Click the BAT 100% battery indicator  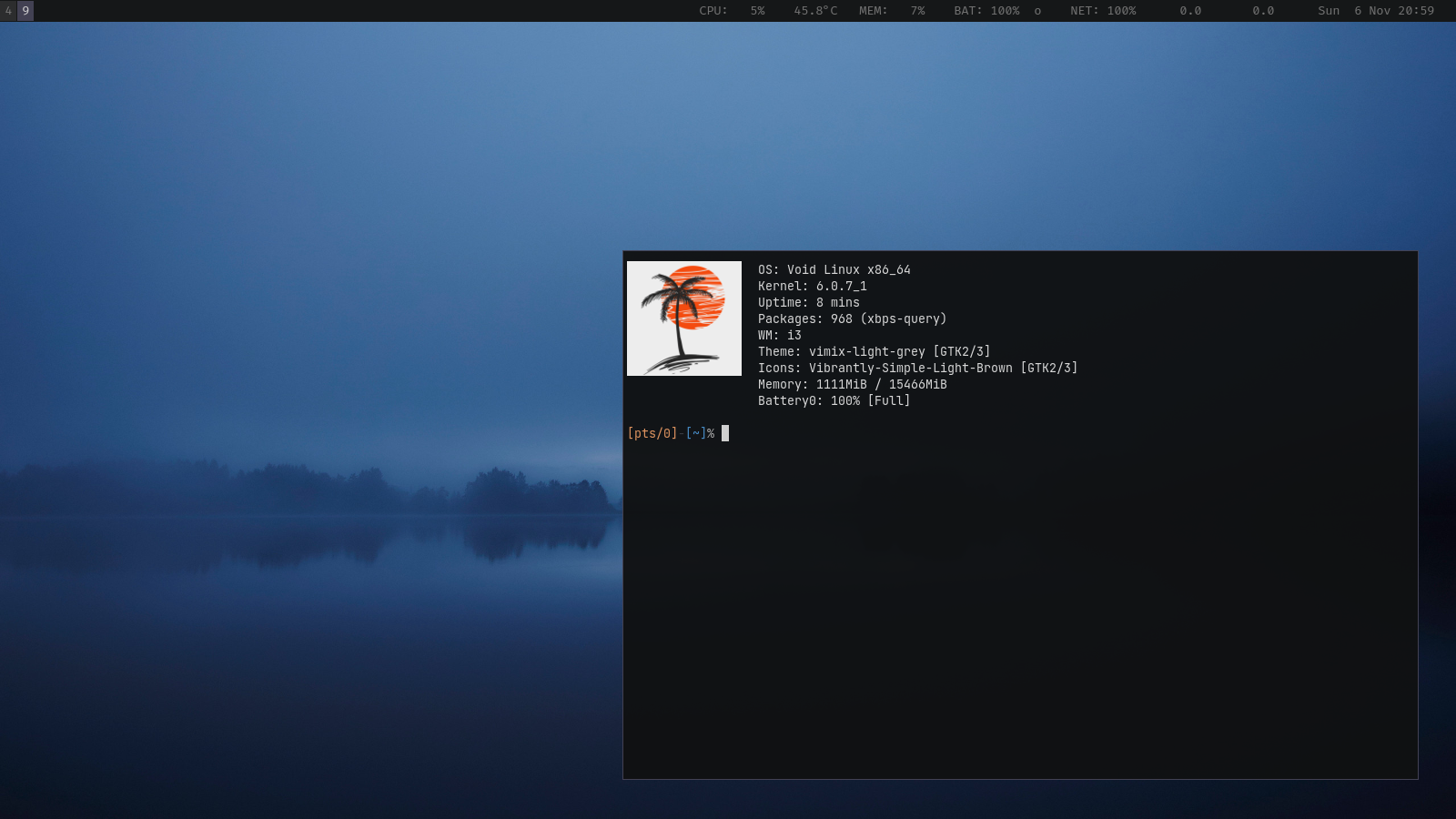(986, 11)
